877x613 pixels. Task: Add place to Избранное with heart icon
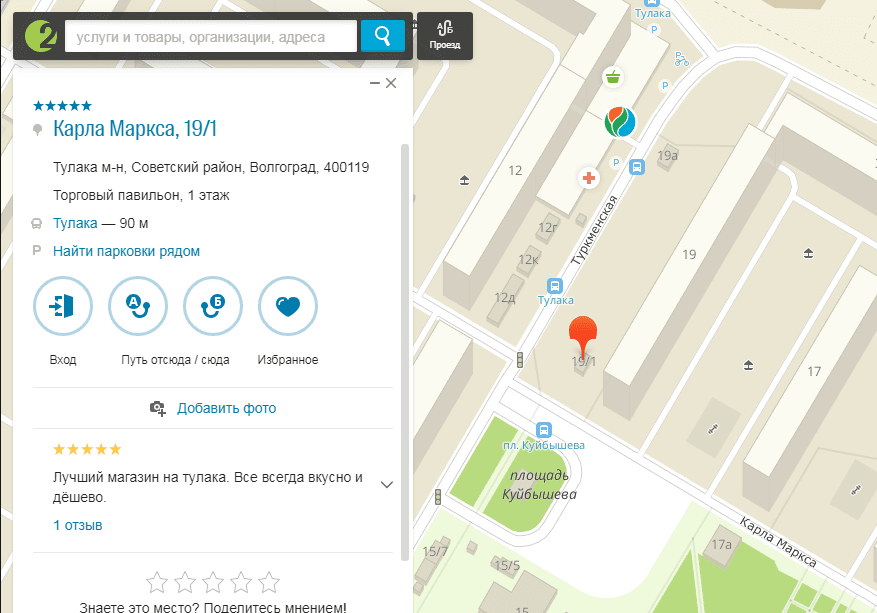(288, 306)
